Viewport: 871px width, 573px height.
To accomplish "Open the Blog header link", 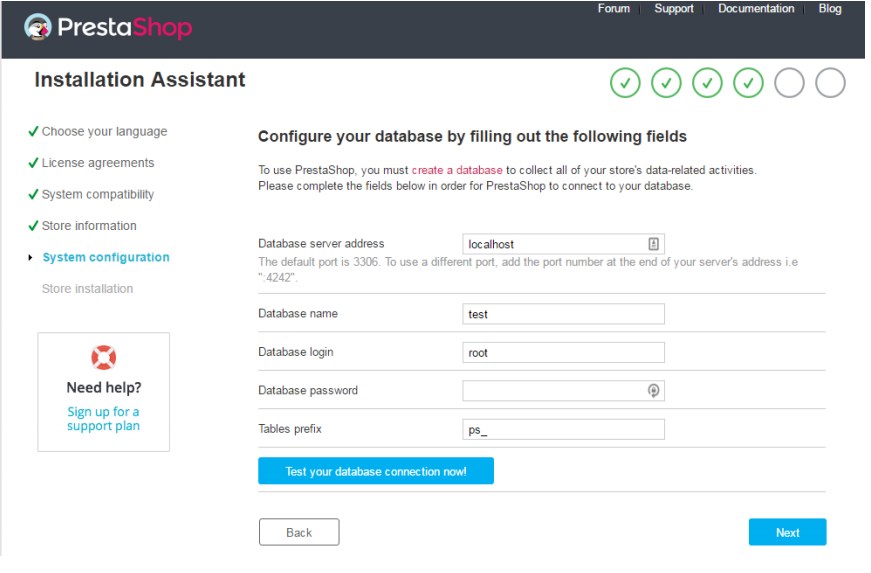I will tap(830, 9).
